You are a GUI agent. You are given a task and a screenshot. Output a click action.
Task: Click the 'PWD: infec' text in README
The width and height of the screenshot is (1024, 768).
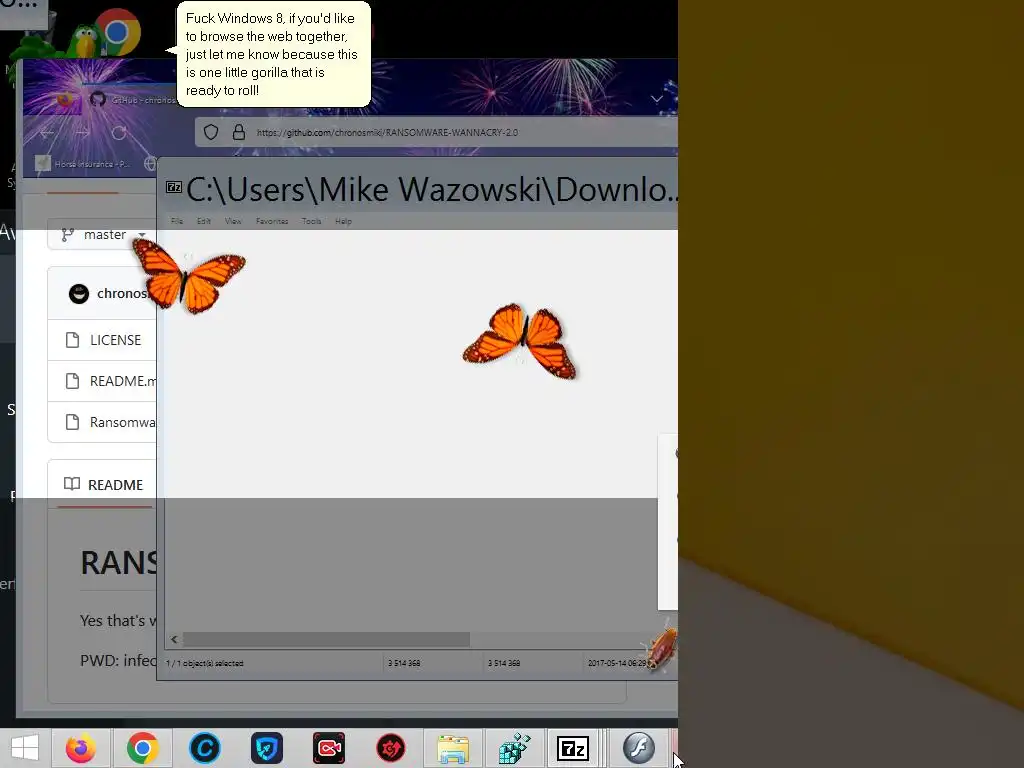click(x=118, y=660)
